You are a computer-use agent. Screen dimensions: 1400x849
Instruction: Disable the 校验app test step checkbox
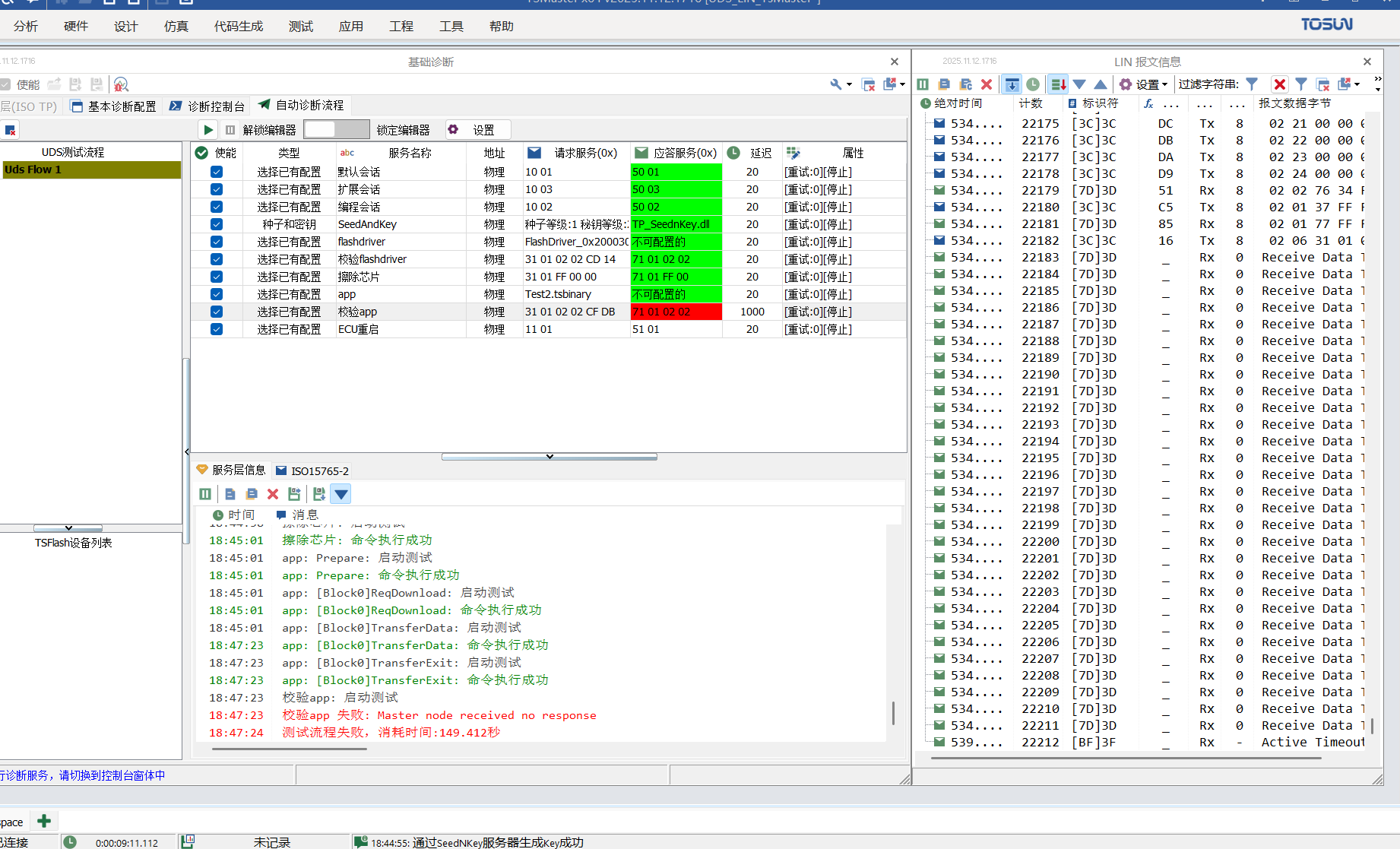coord(217,312)
